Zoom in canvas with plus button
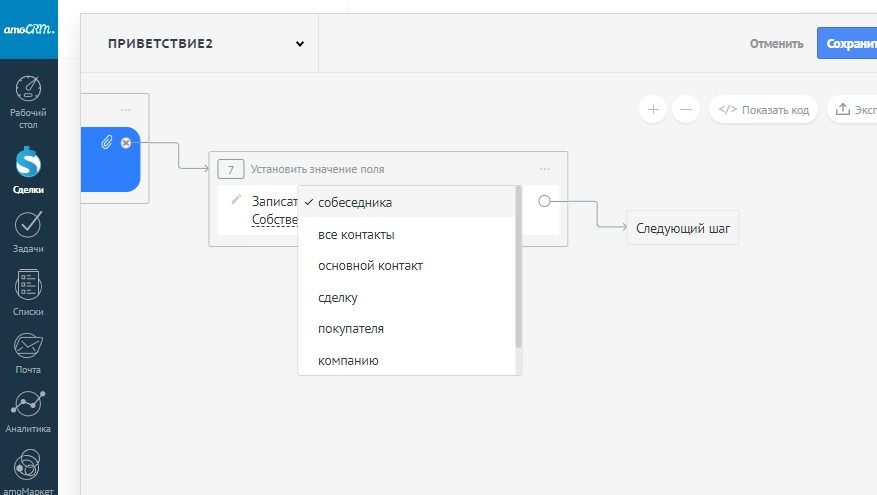The height and width of the screenshot is (495, 877). click(x=653, y=109)
